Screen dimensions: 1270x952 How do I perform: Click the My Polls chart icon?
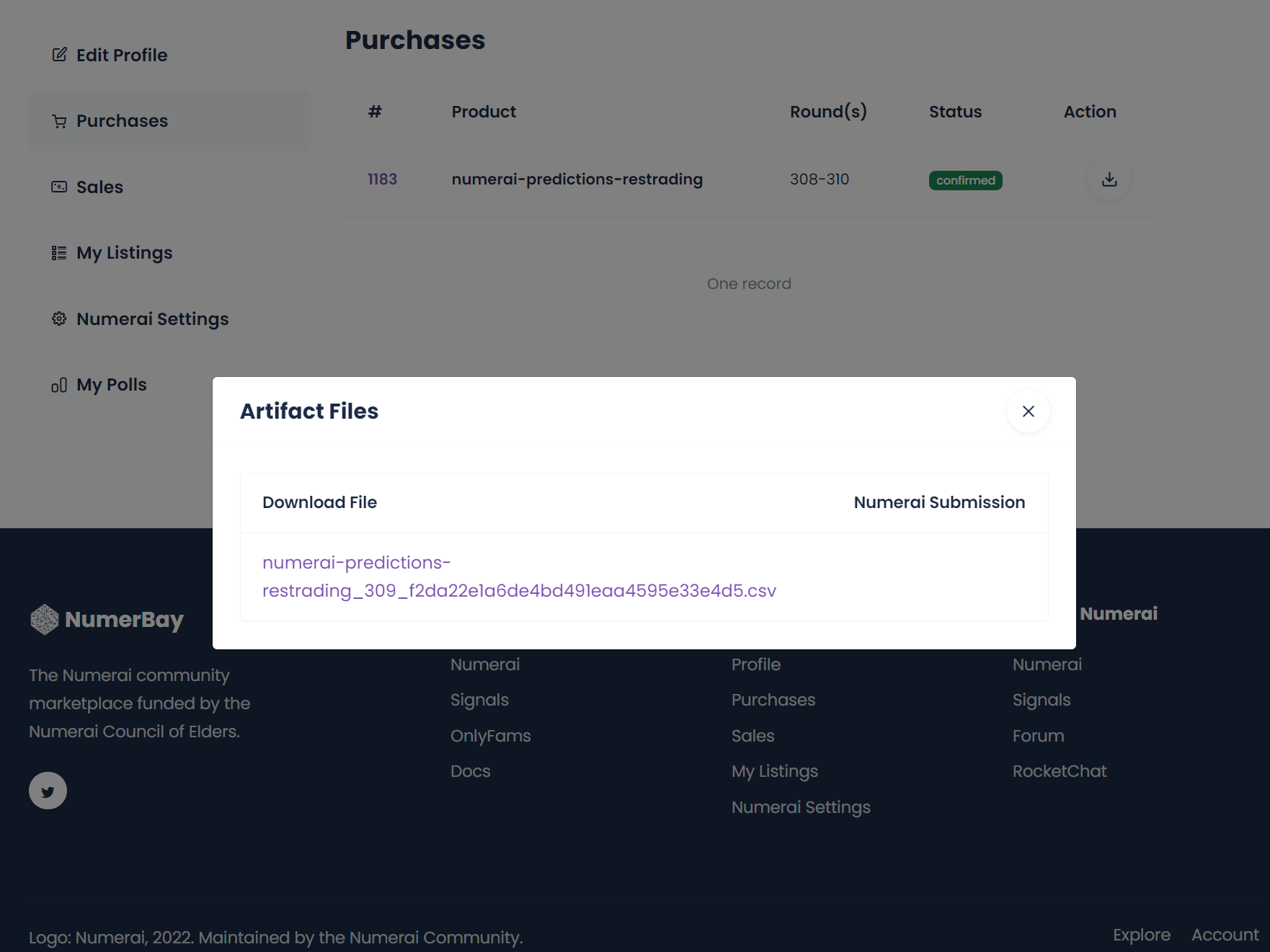pyautogui.click(x=59, y=386)
